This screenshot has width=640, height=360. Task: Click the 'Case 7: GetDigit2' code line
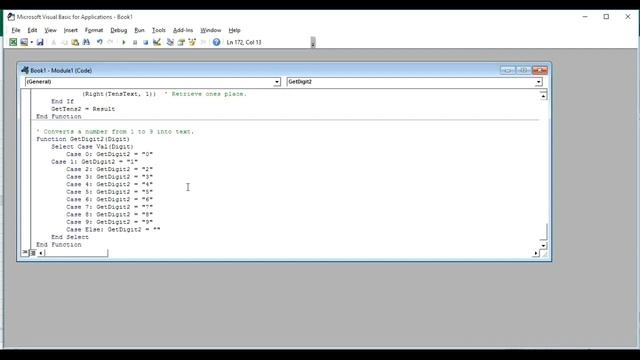tap(109, 207)
